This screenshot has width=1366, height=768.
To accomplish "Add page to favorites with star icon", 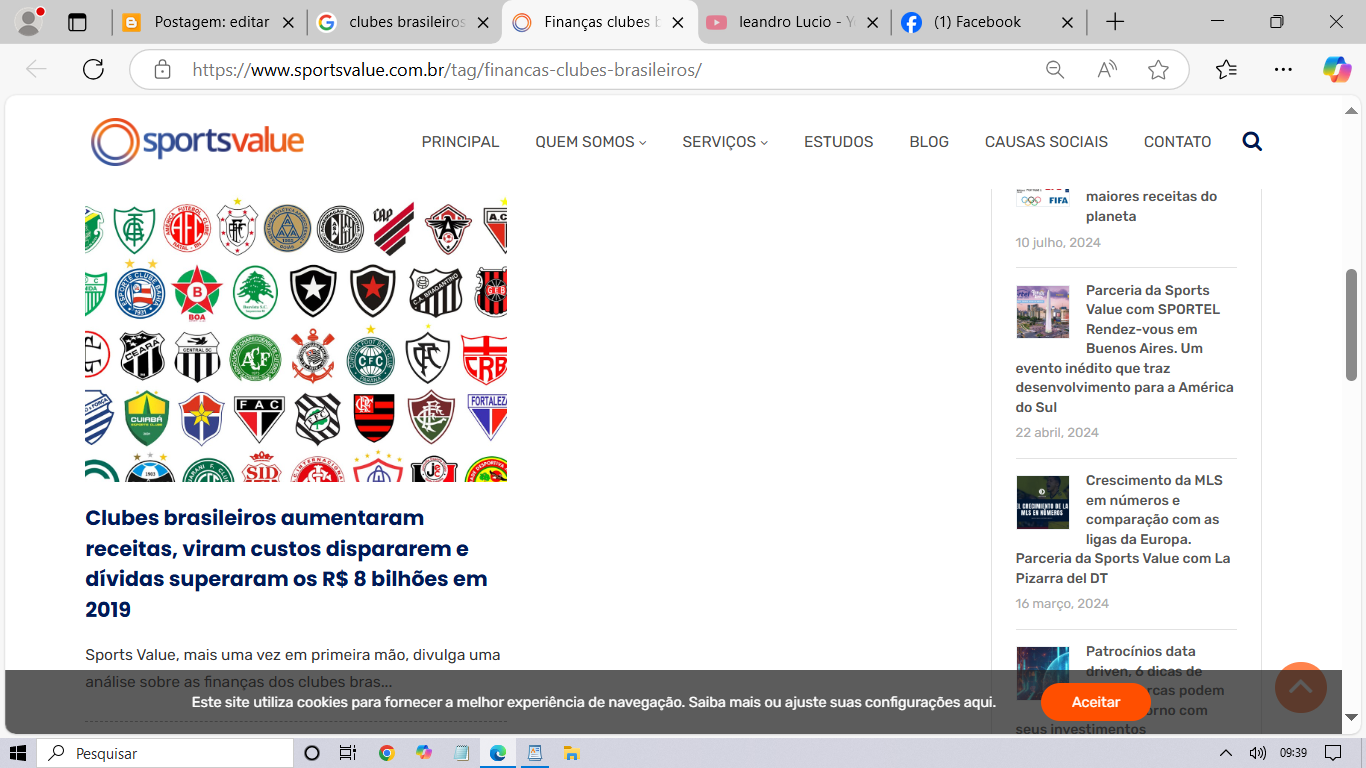I will [x=1158, y=69].
